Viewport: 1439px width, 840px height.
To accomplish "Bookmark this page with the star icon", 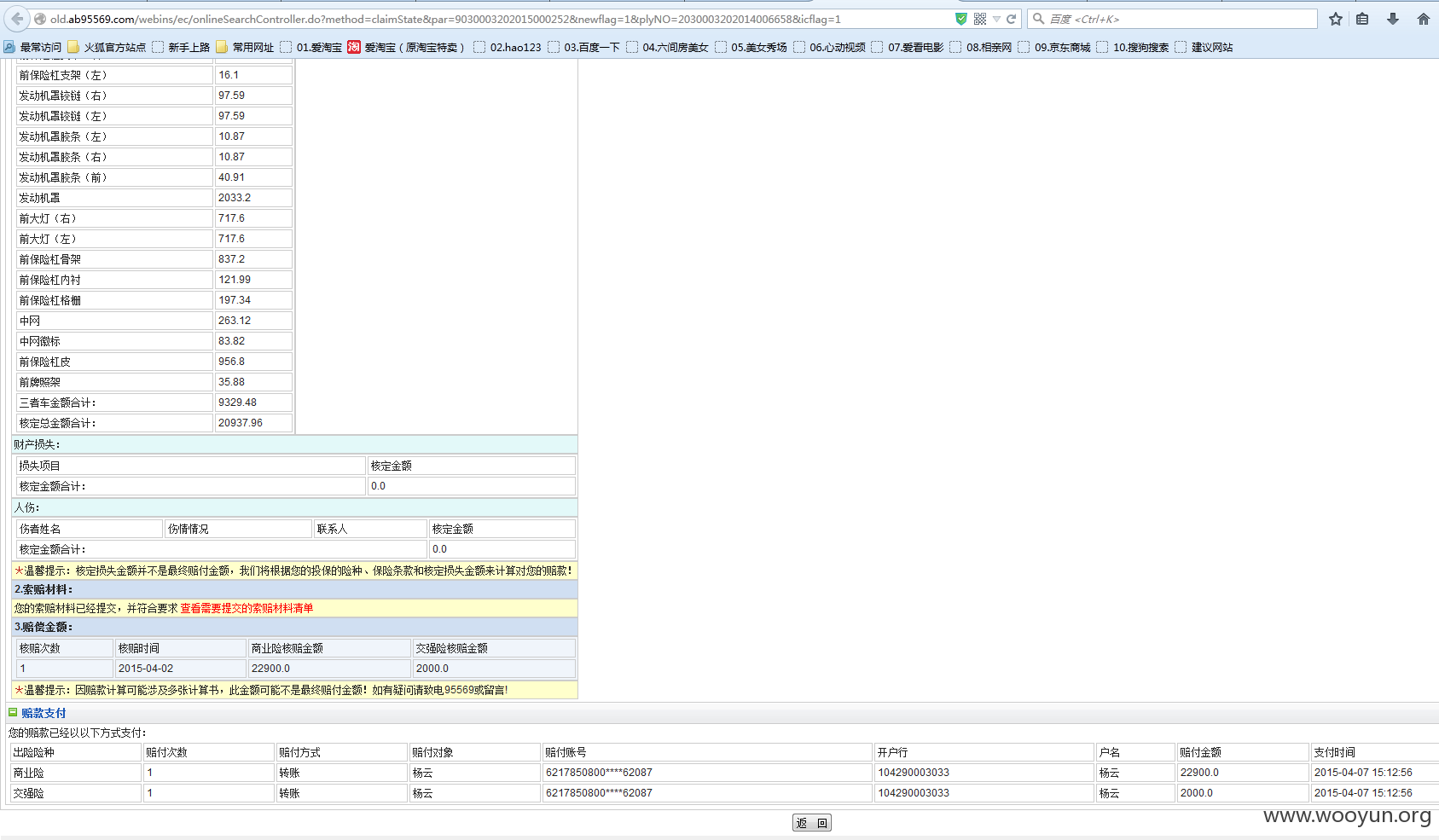I will pyautogui.click(x=1336, y=19).
